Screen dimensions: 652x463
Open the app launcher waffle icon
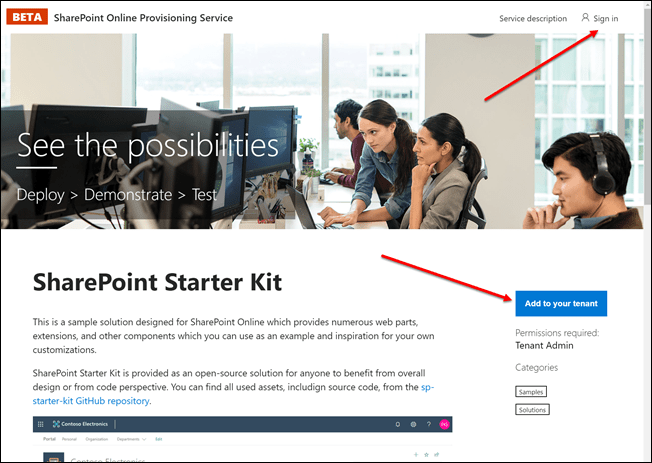[40, 424]
